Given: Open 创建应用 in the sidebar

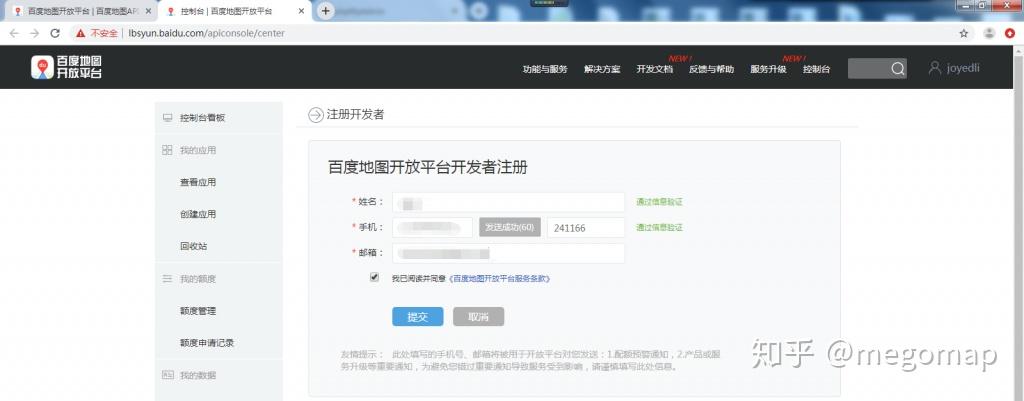Looking at the screenshot, I should click(x=198, y=214).
